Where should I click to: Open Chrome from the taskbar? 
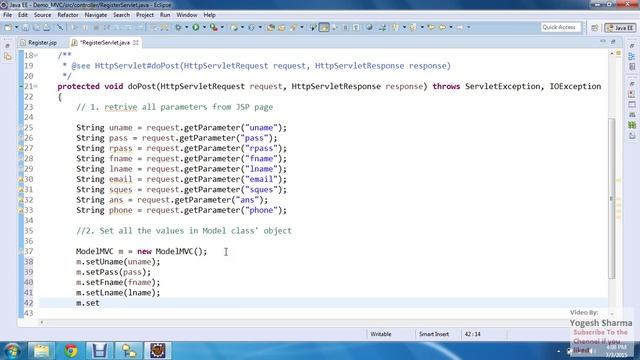[71, 351]
